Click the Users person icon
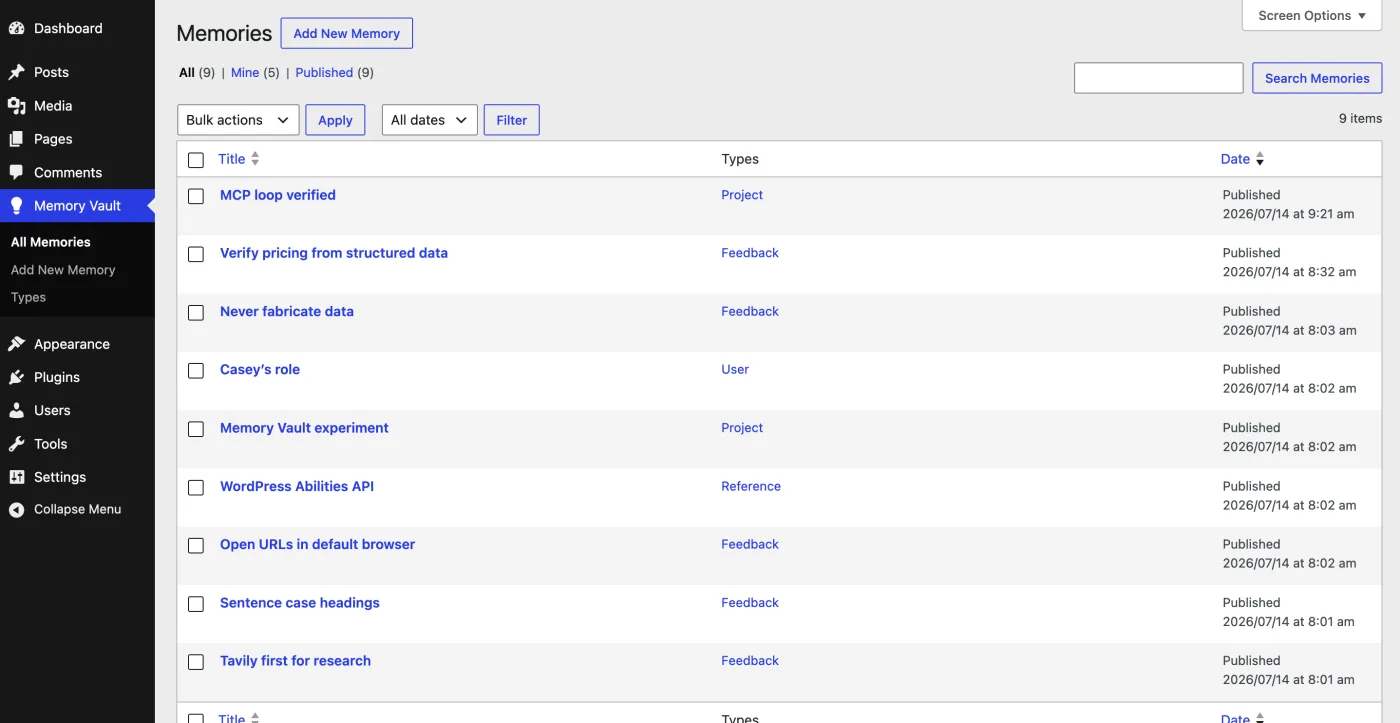The width and height of the screenshot is (1400, 723). pyautogui.click(x=16, y=410)
